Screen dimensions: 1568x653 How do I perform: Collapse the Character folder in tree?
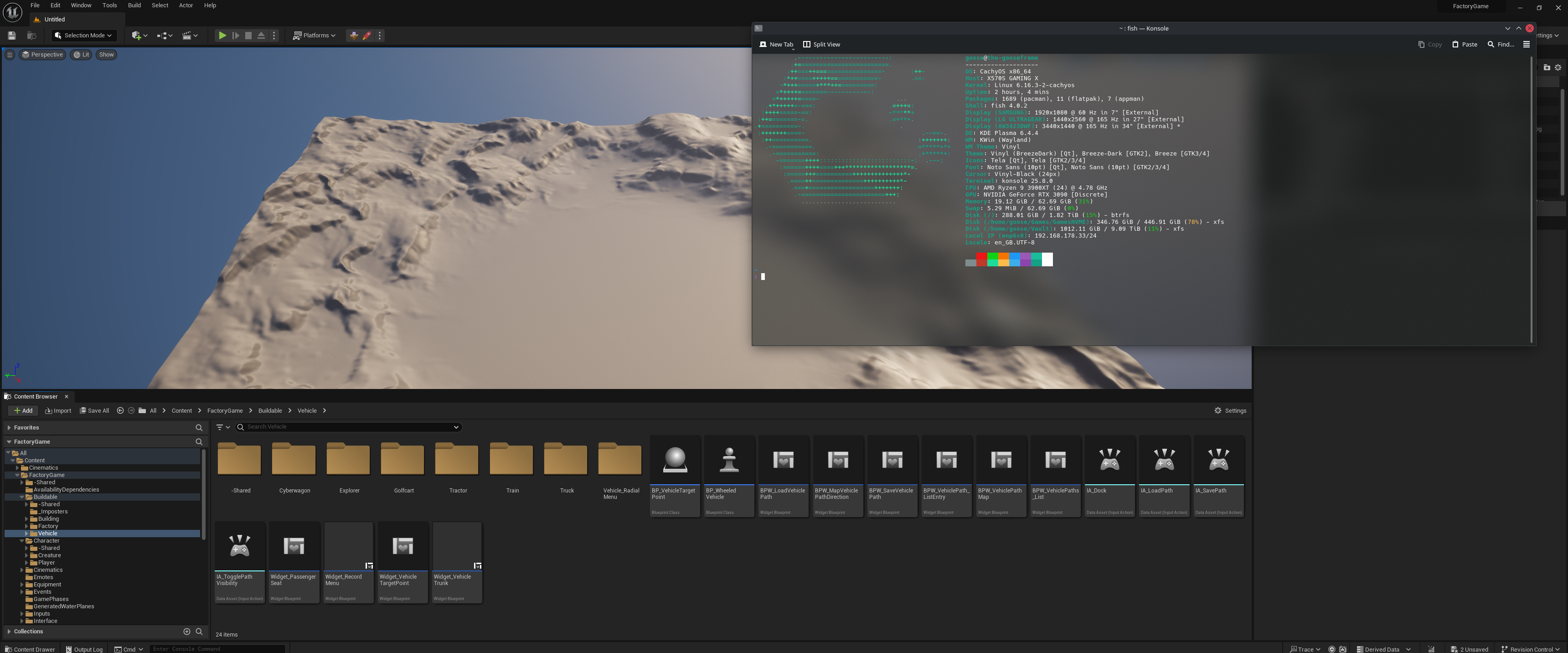coord(22,541)
